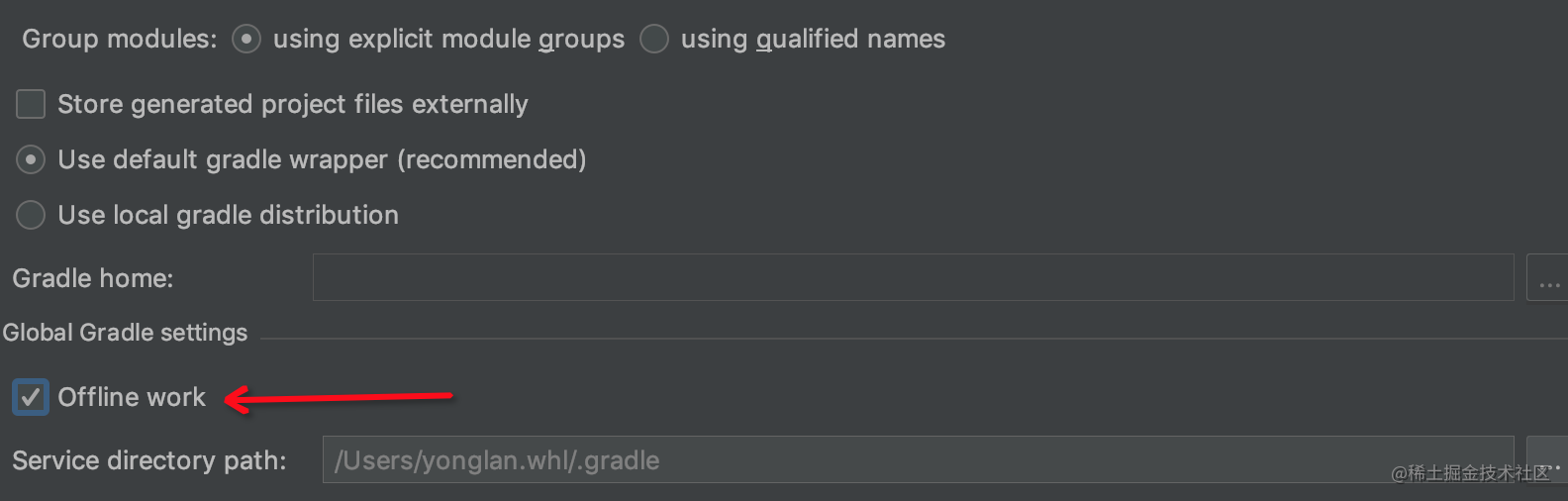
Task: Click the "using qualified names" label text
Action: click(813, 39)
